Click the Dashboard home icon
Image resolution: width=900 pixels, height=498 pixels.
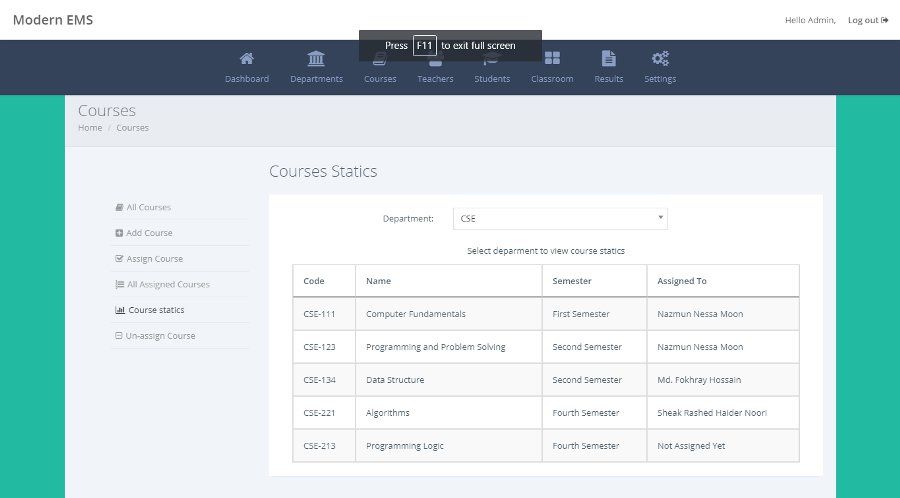(246, 58)
